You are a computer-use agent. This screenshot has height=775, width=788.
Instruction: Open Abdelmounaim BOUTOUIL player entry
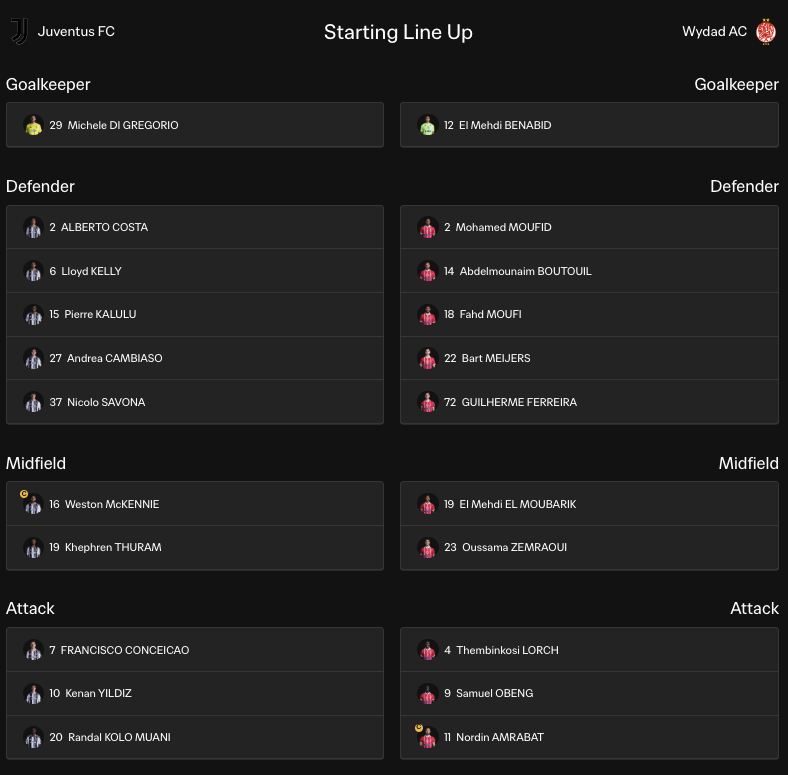589,271
